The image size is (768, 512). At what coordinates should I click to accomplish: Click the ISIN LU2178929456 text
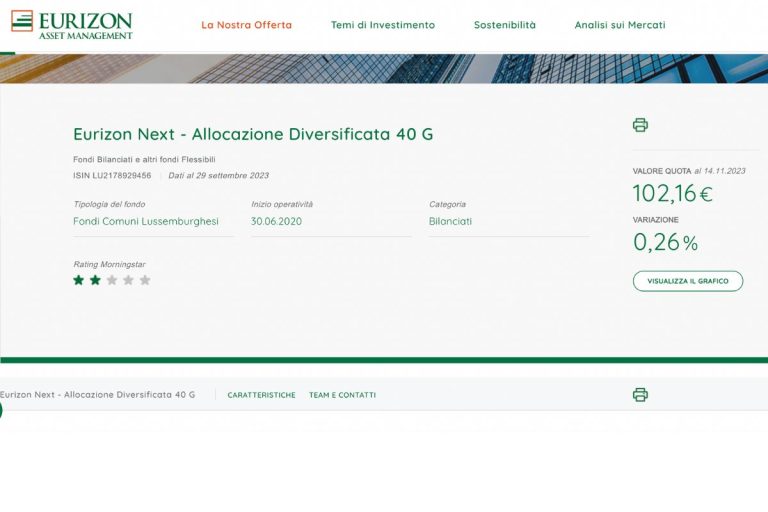point(112,175)
